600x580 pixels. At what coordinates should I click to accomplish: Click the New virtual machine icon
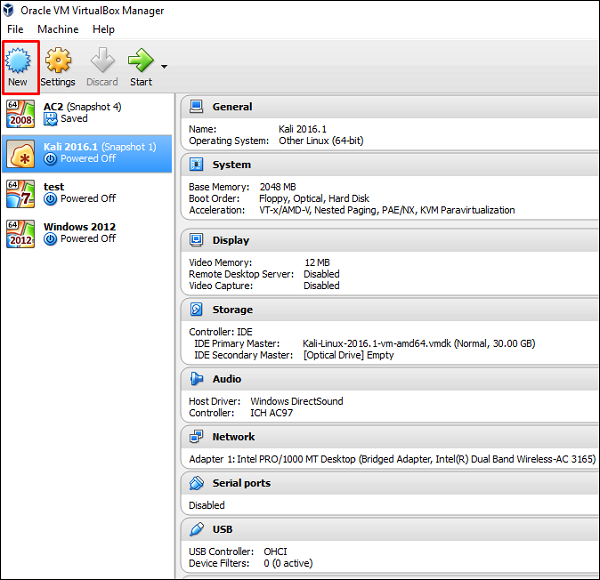point(18,62)
